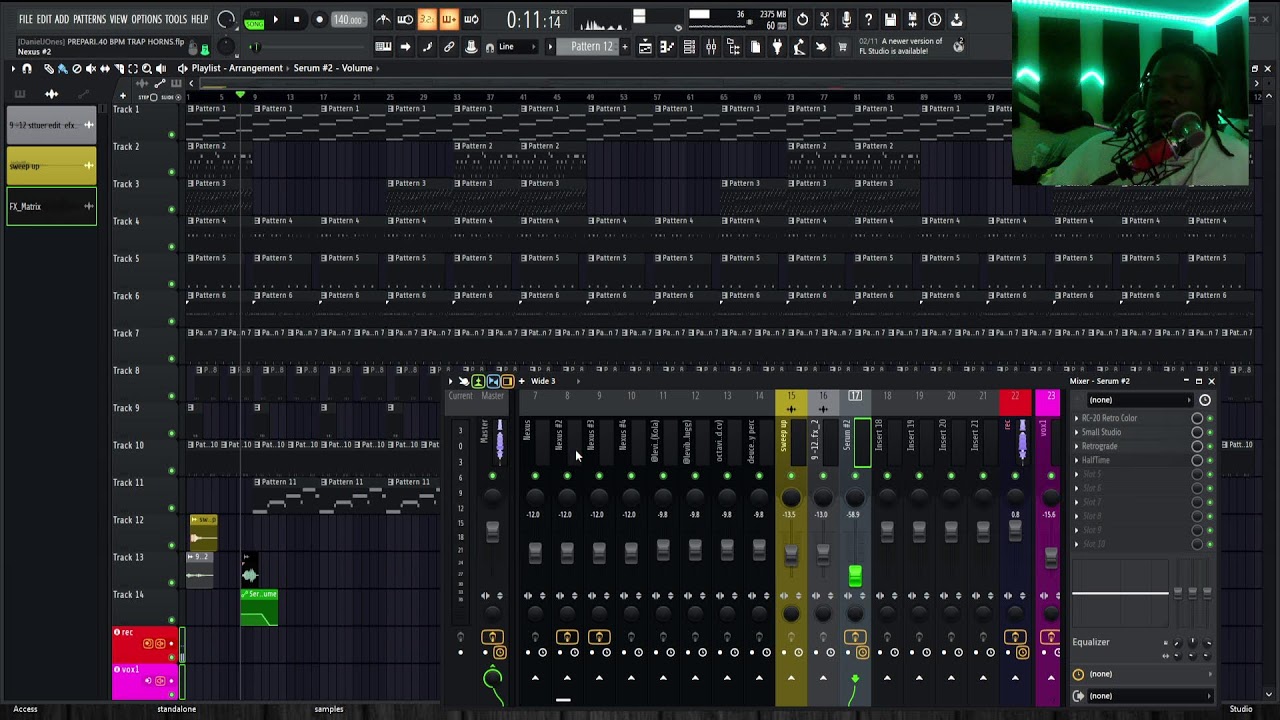Open the Mixer window icon
1280x720 pixels.
[x=711, y=47]
